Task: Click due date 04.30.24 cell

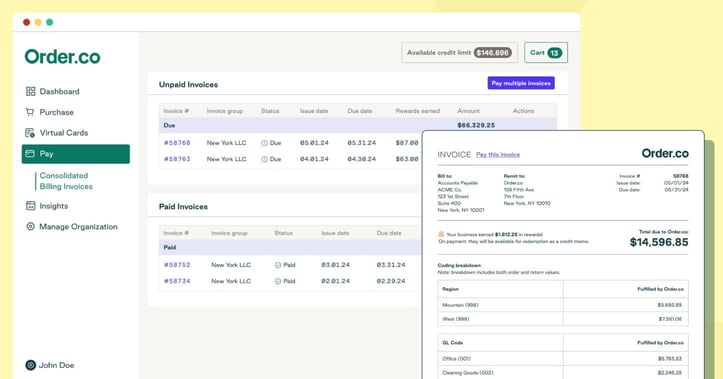Action: pyautogui.click(x=362, y=159)
